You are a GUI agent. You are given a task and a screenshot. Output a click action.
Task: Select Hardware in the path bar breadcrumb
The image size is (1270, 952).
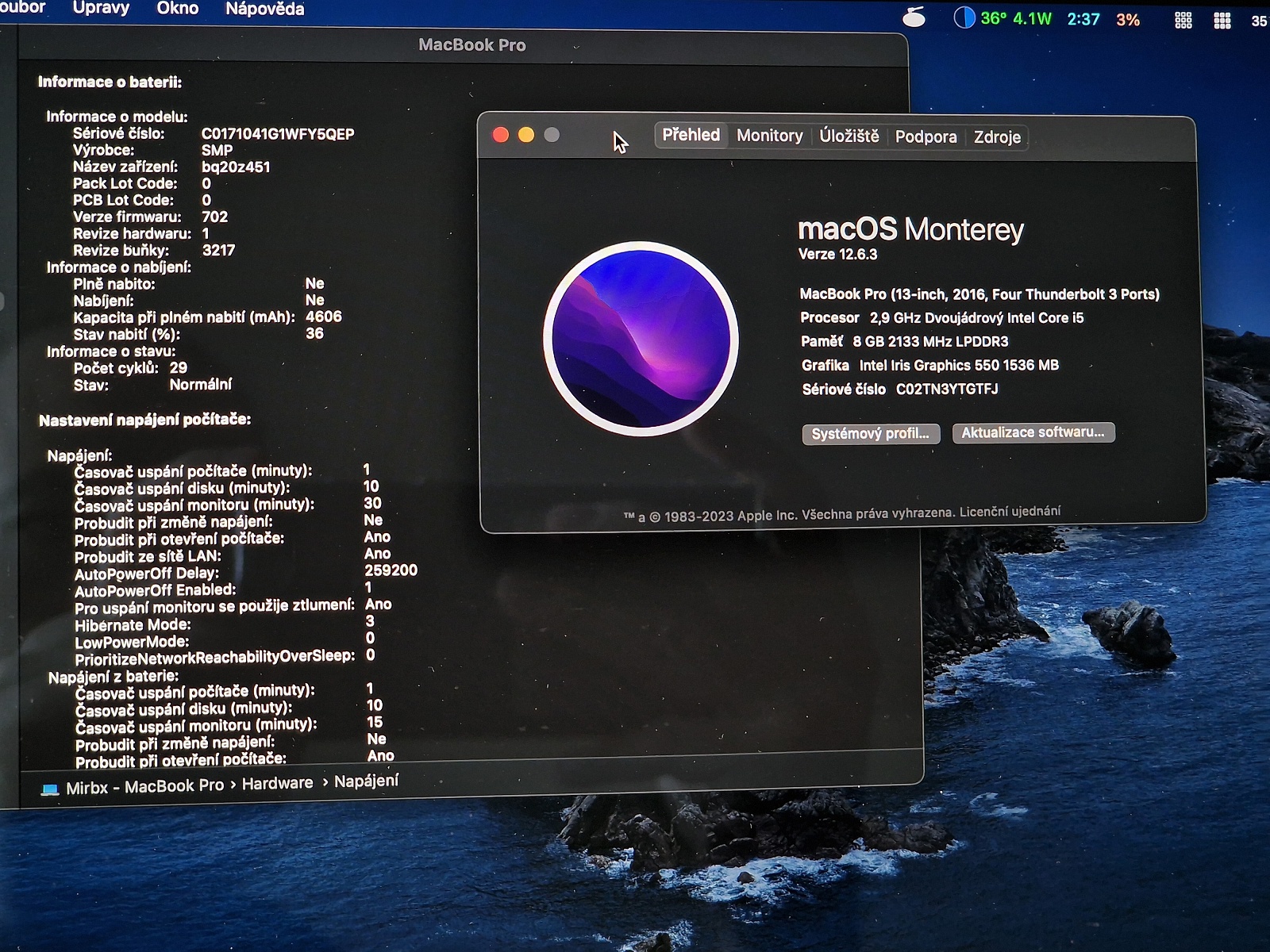(277, 784)
